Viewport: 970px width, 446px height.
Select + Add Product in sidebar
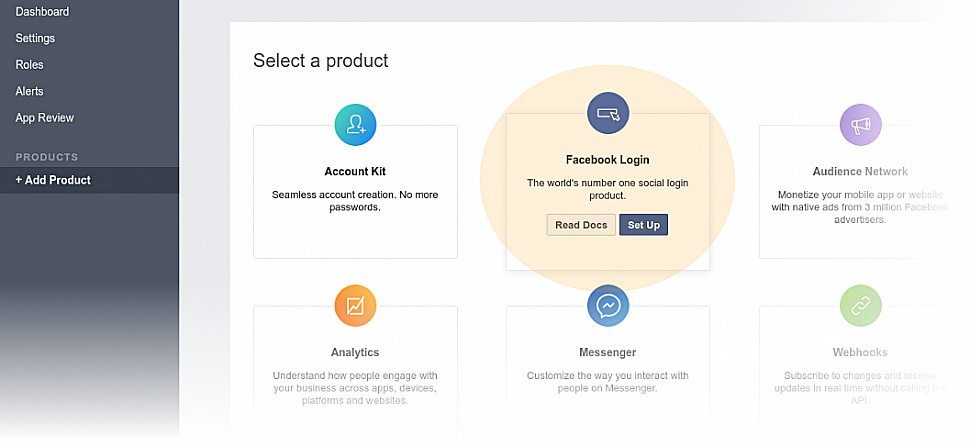tap(89, 180)
